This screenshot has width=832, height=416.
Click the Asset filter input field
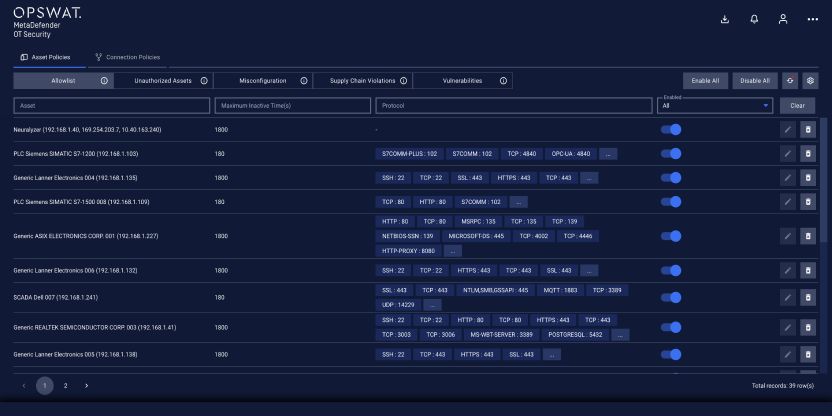coord(112,105)
